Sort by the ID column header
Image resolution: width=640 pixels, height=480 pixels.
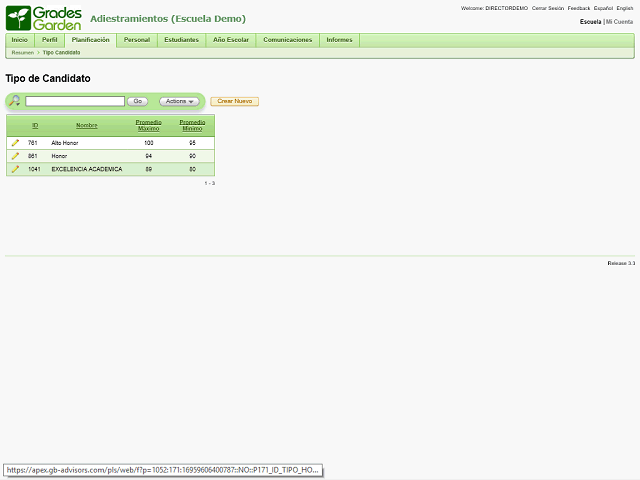(35, 125)
